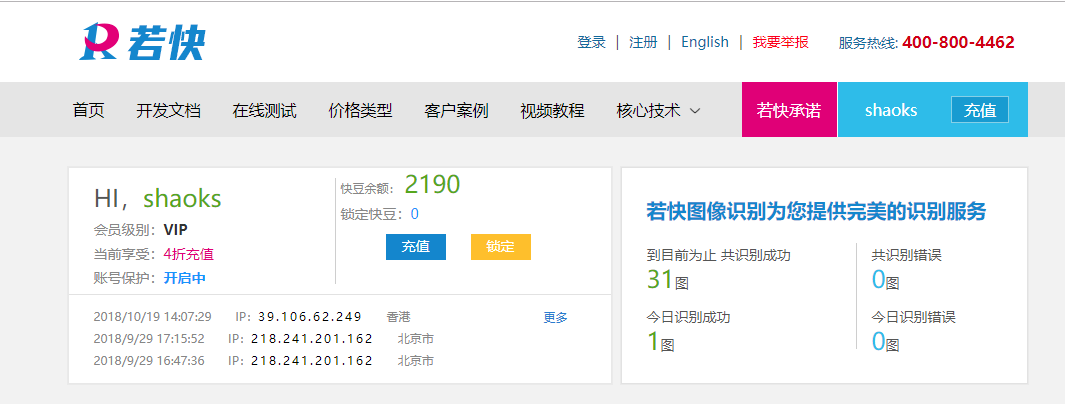
Task: Expand the 核心技术 dropdown menu
Action: (658, 110)
